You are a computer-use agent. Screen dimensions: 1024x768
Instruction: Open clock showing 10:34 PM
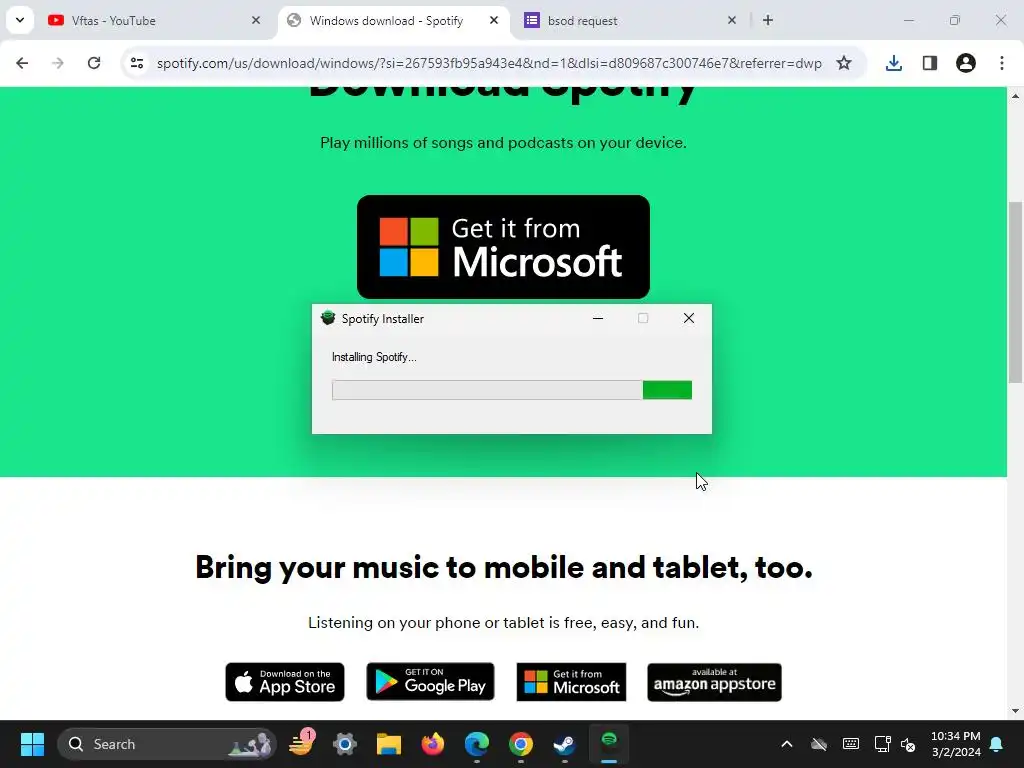(x=955, y=744)
